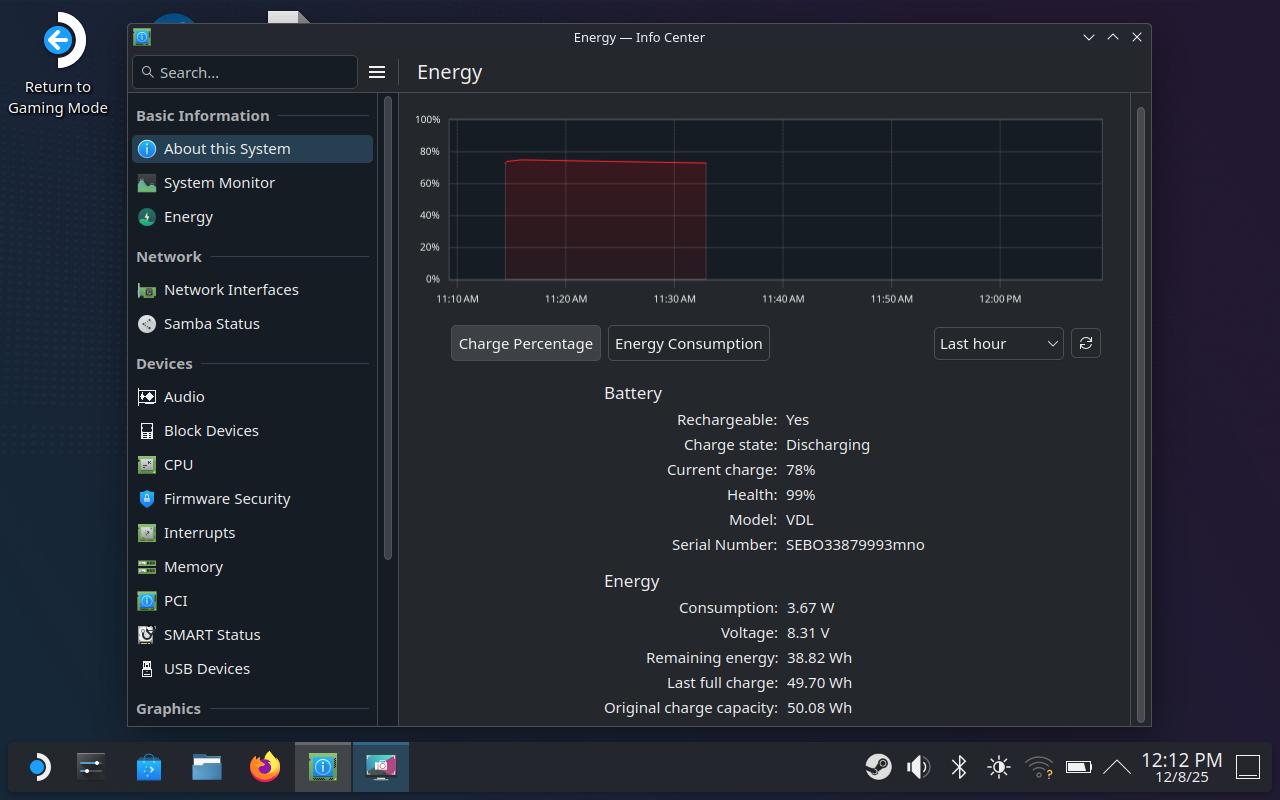Open Firefox from the taskbar
The height and width of the screenshot is (800, 1280).
(265, 767)
